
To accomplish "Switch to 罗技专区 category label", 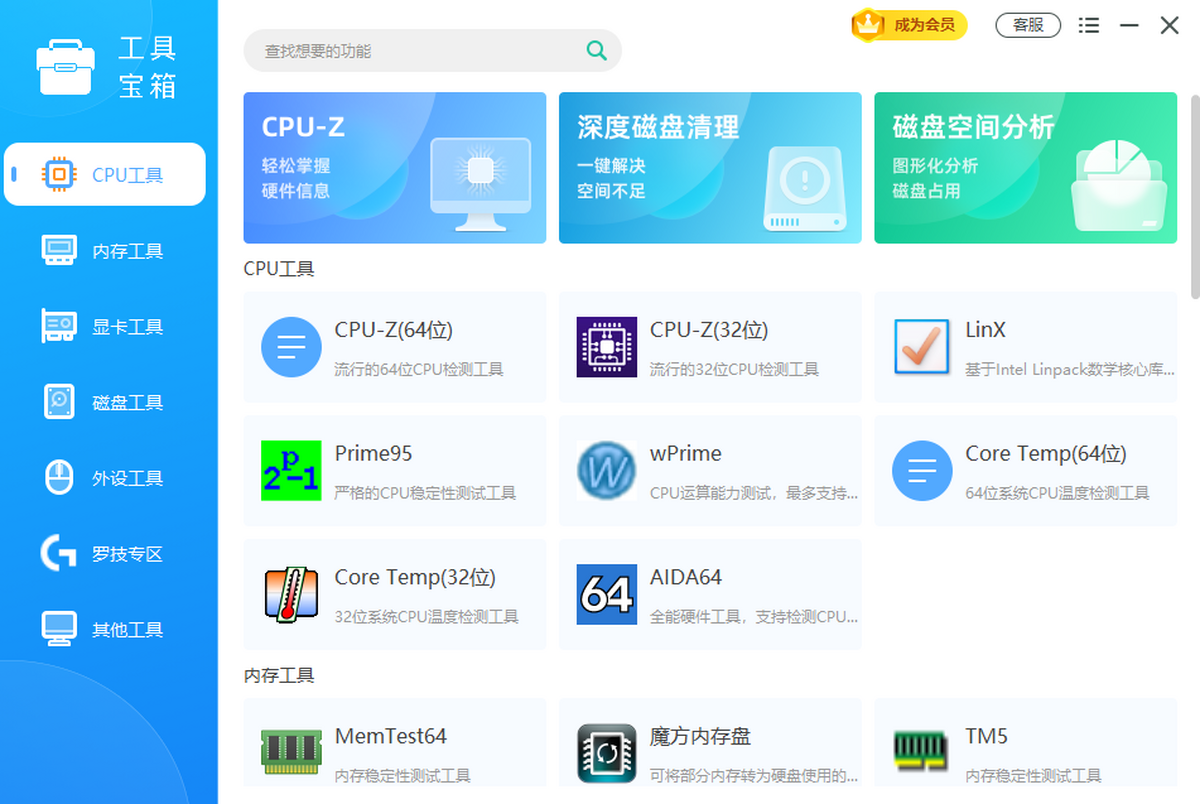I will [x=127, y=554].
